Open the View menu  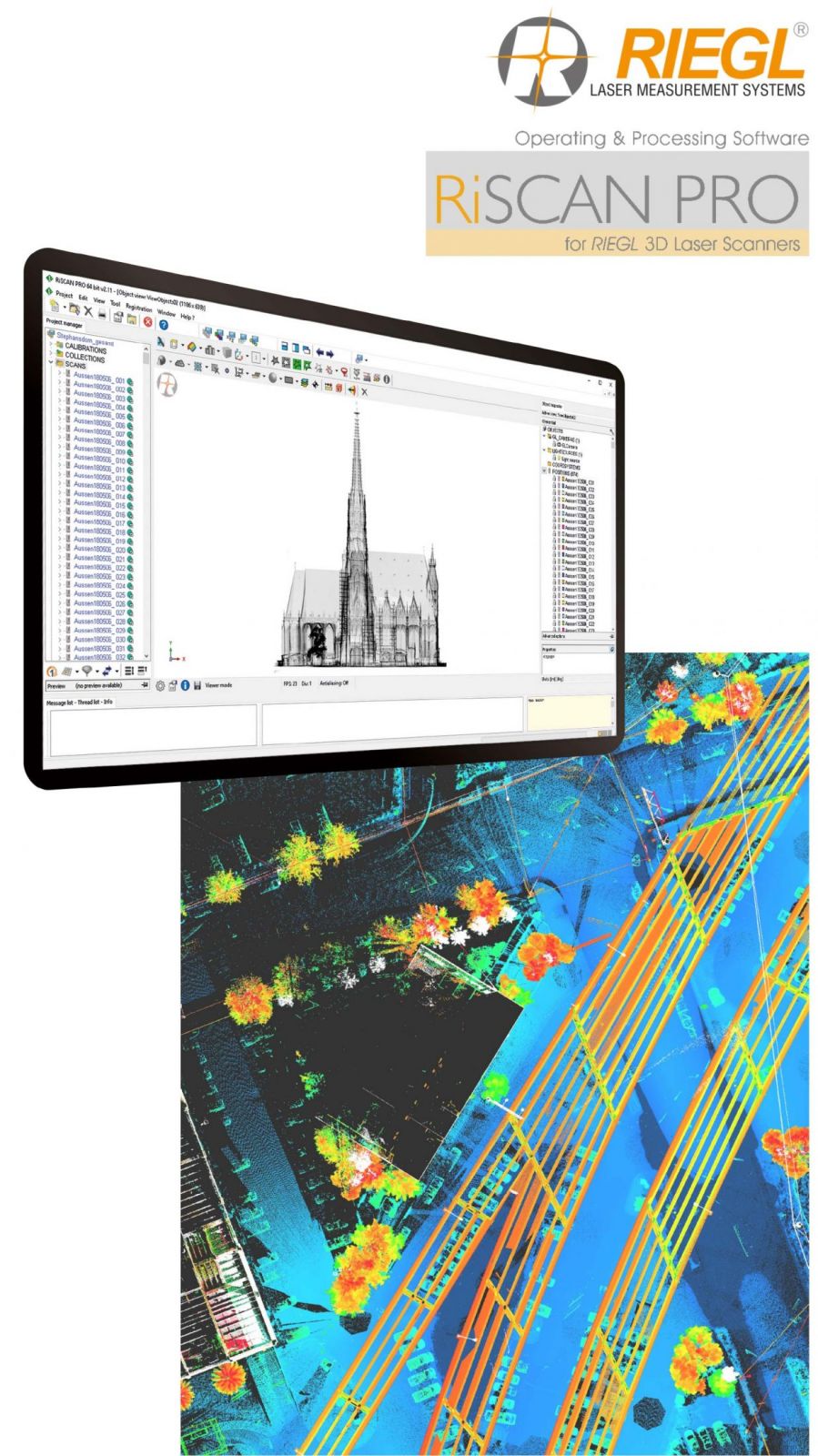pyautogui.click(x=99, y=300)
